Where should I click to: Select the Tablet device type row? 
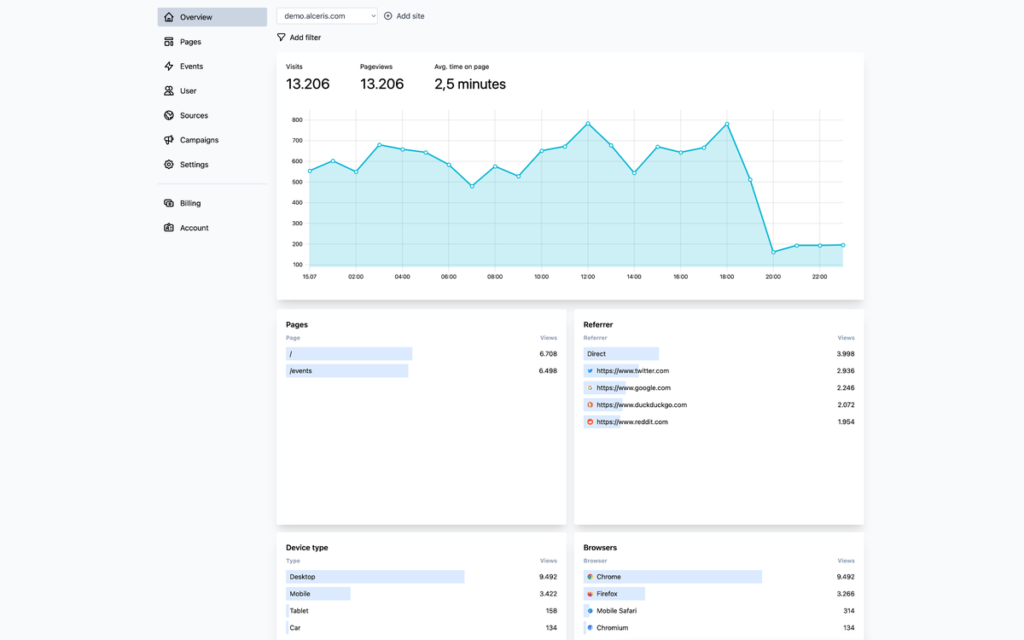(421, 611)
